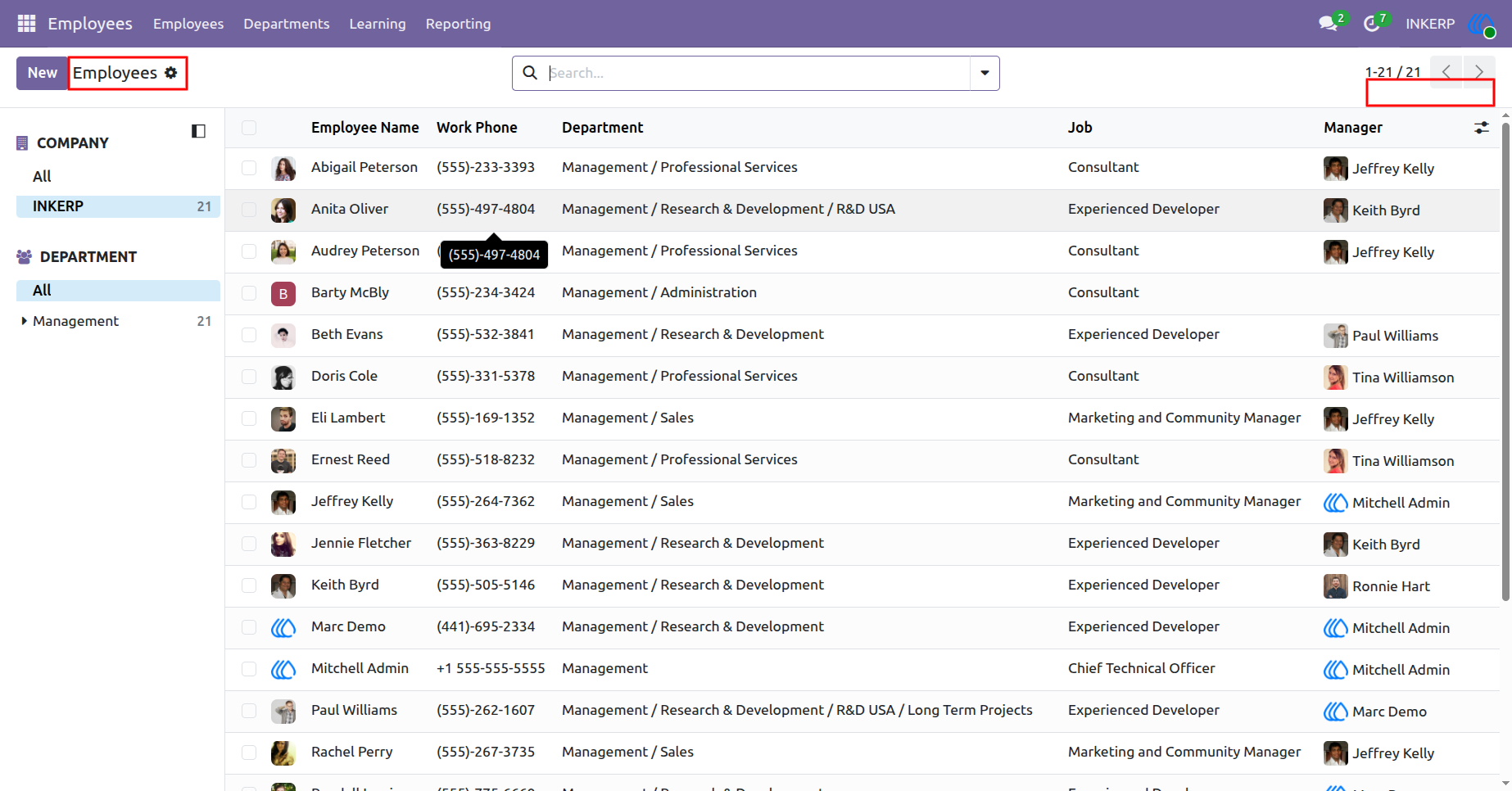Open the Departments menu

pos(287,24)
